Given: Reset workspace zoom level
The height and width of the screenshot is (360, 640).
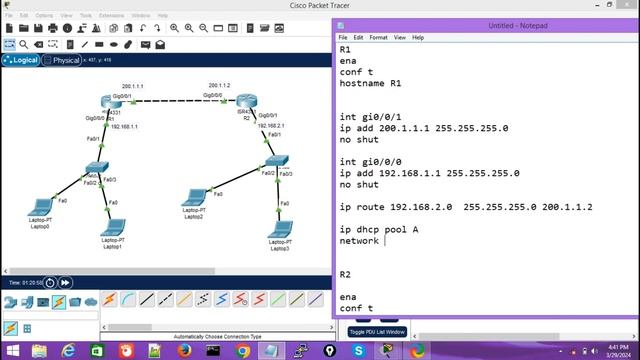Looking at the screenshot, I should (x=189, y=28).
